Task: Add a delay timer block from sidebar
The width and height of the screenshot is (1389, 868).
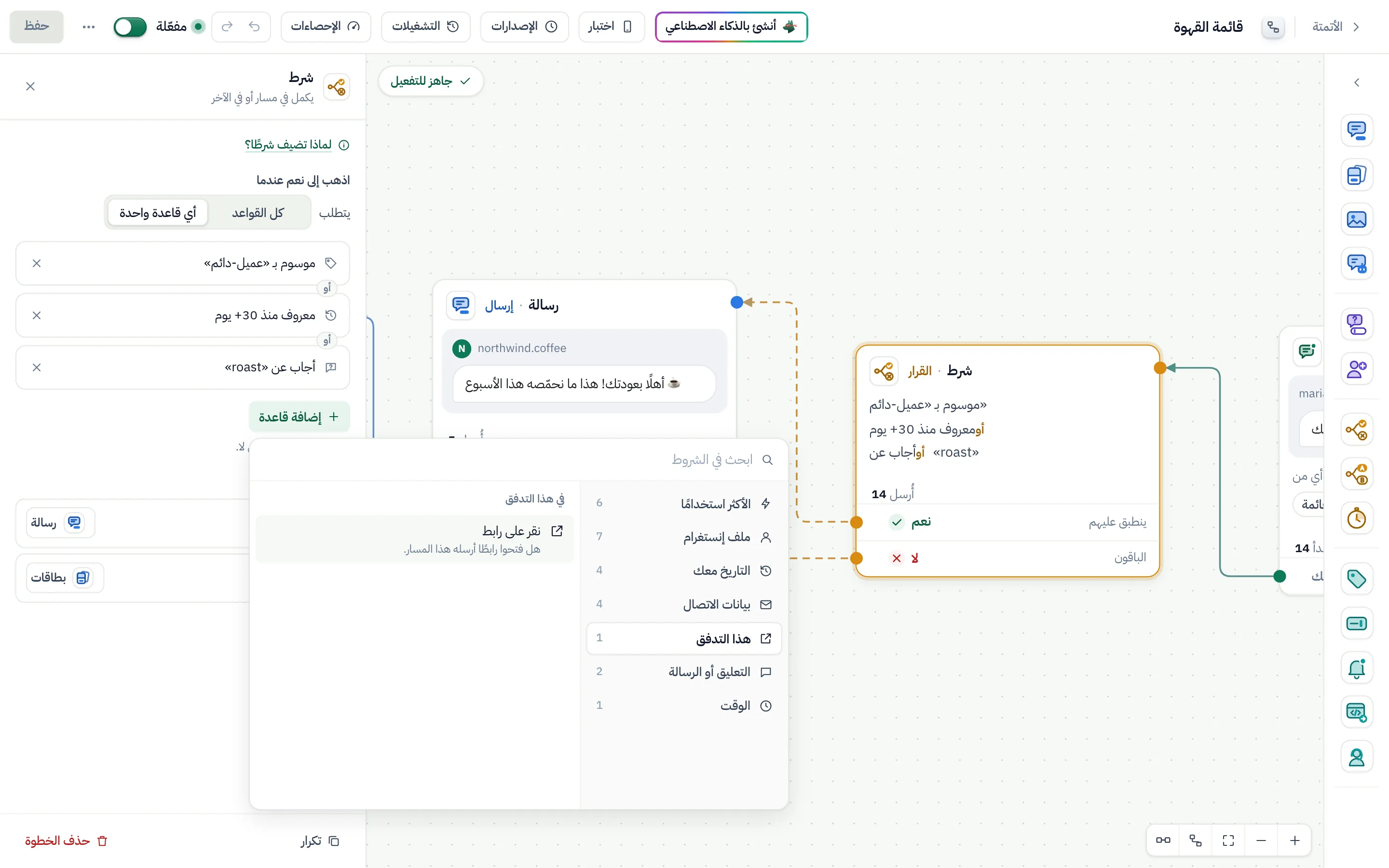Action: pyautogui.click(x=1356, y=518)
